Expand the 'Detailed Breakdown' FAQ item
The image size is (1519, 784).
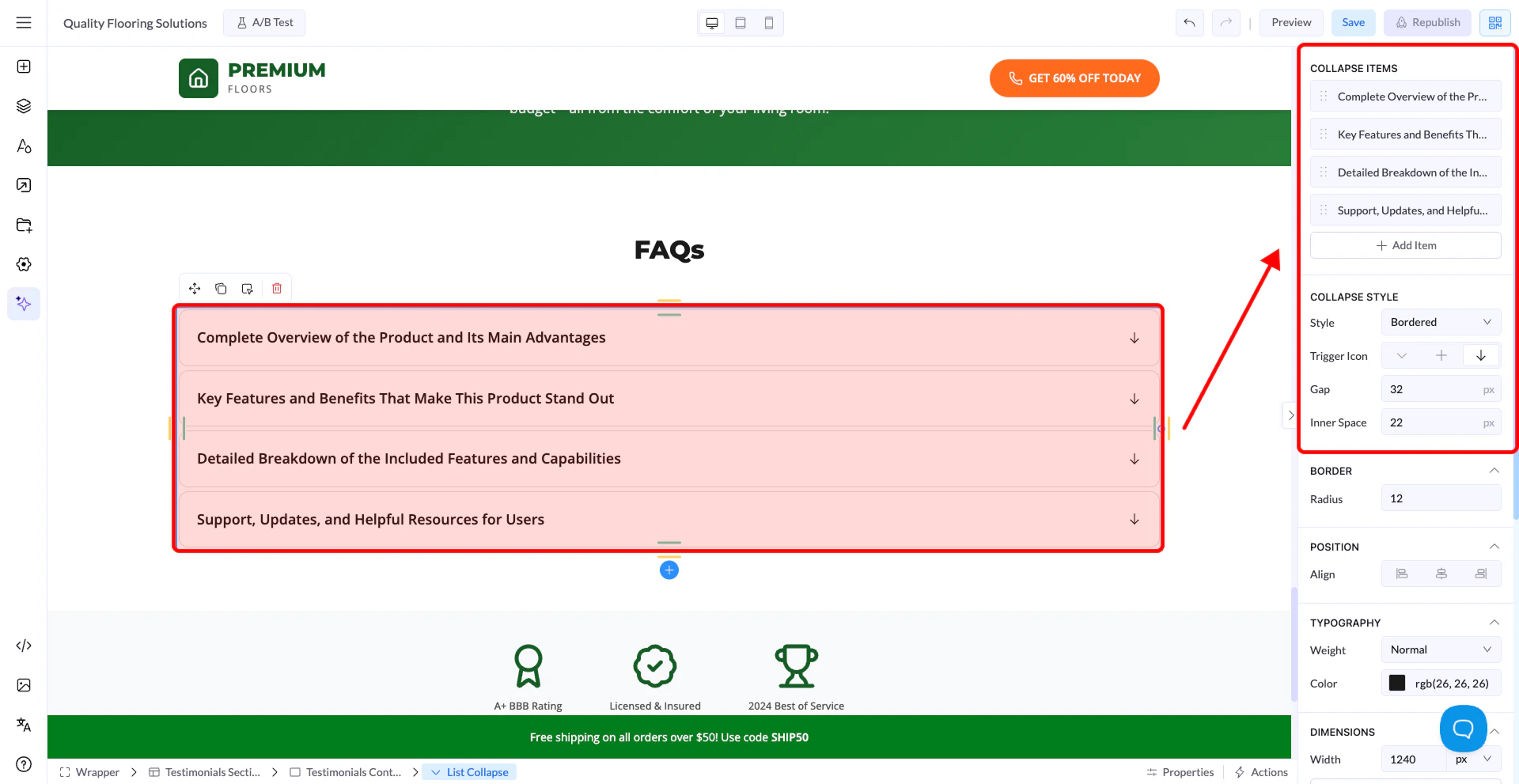(669, 459)
